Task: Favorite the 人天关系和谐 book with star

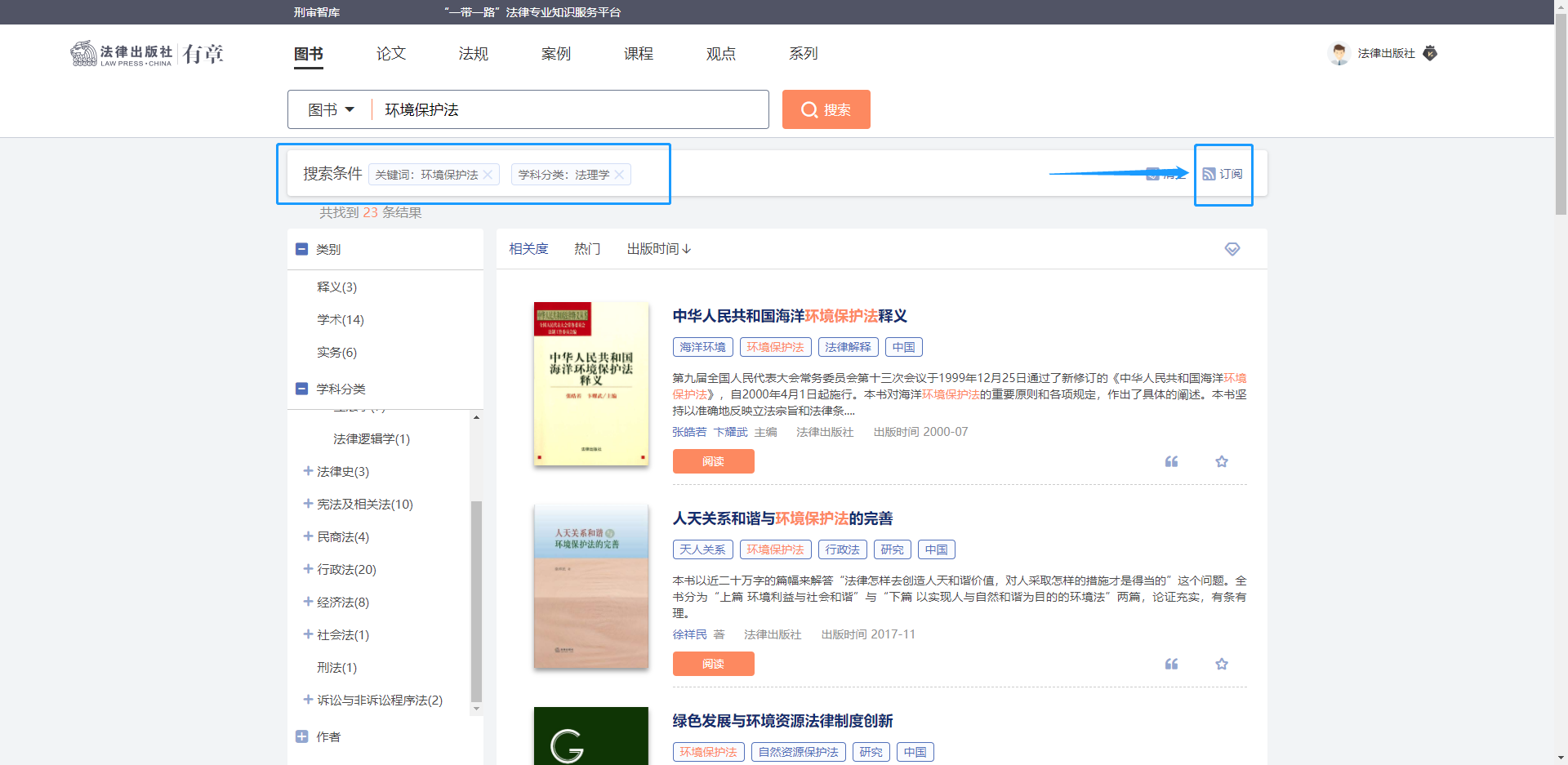Action: 1221,664
